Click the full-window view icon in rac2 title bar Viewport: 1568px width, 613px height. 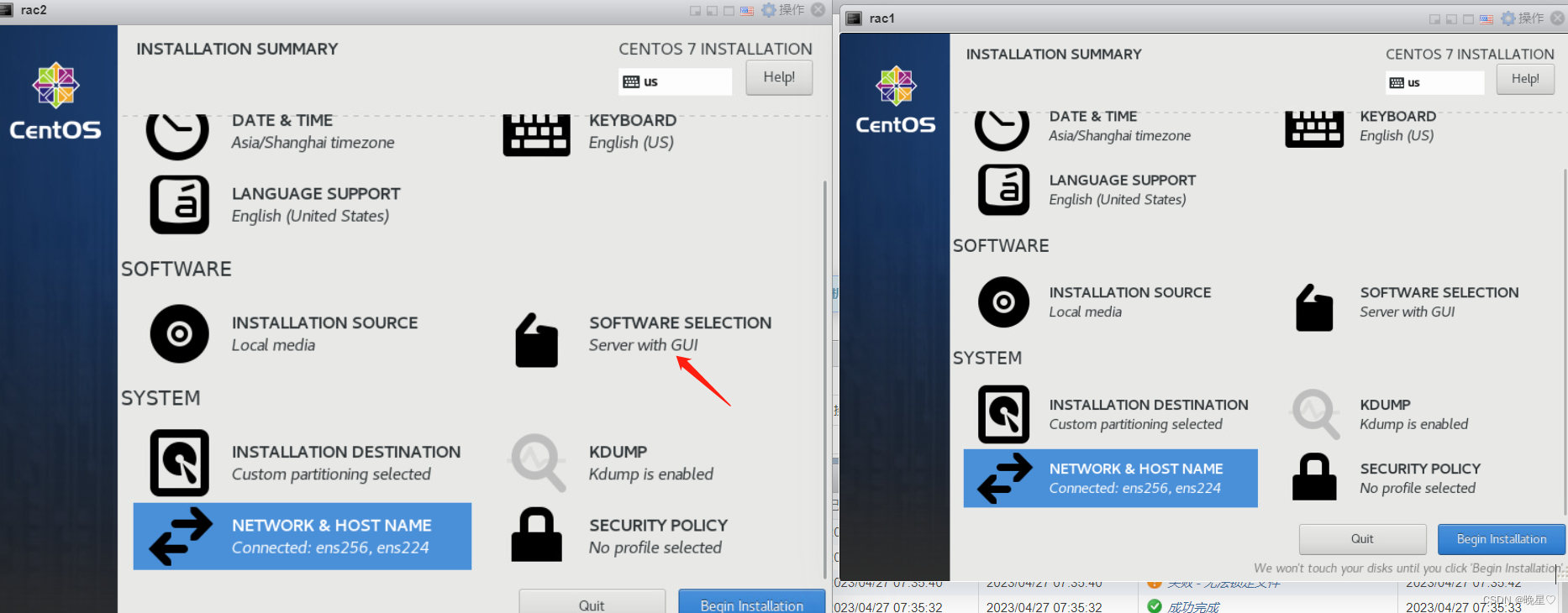click(x=729, y=11)
